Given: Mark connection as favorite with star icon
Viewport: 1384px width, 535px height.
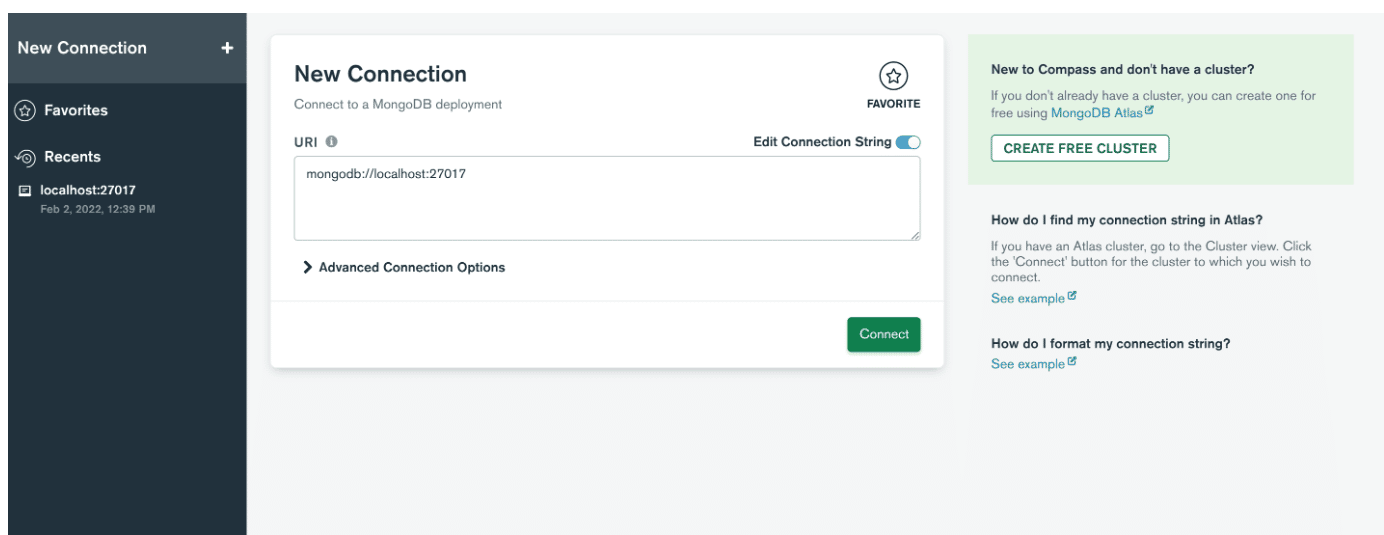Looking at the screenshot, I should click(893, 75).
